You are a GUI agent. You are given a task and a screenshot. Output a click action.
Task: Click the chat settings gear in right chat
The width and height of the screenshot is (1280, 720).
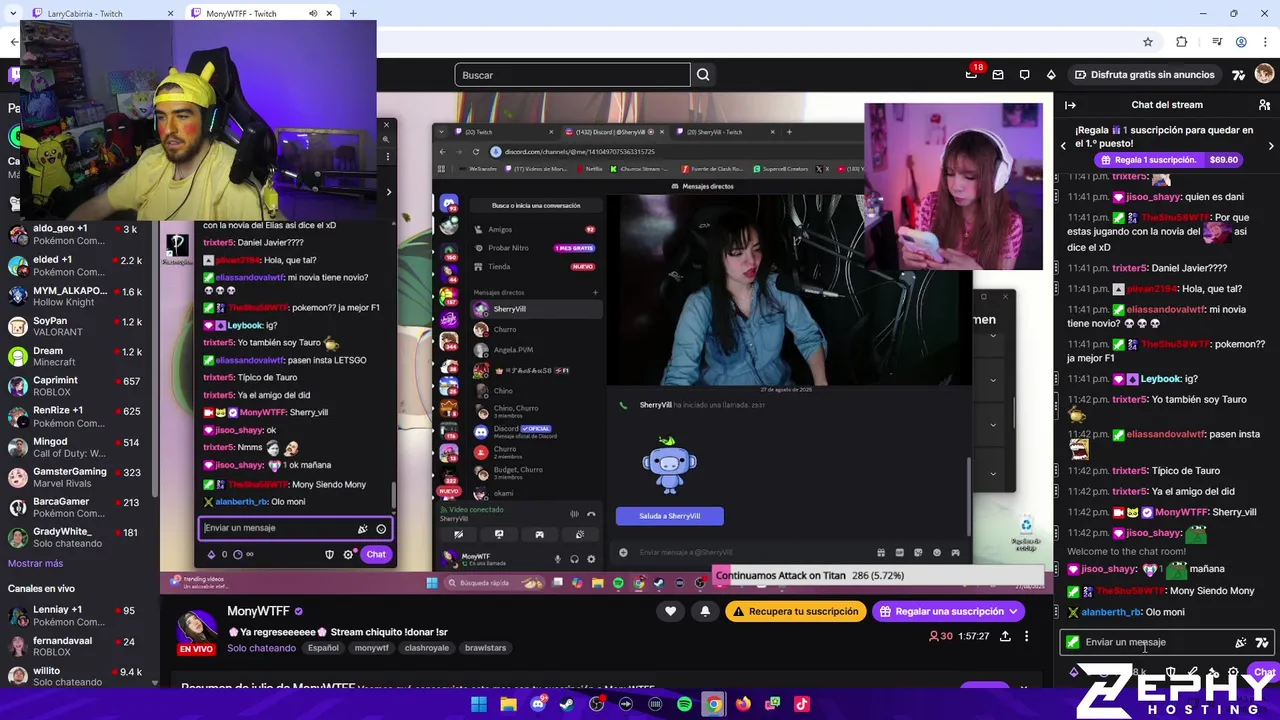[1233, 673]
